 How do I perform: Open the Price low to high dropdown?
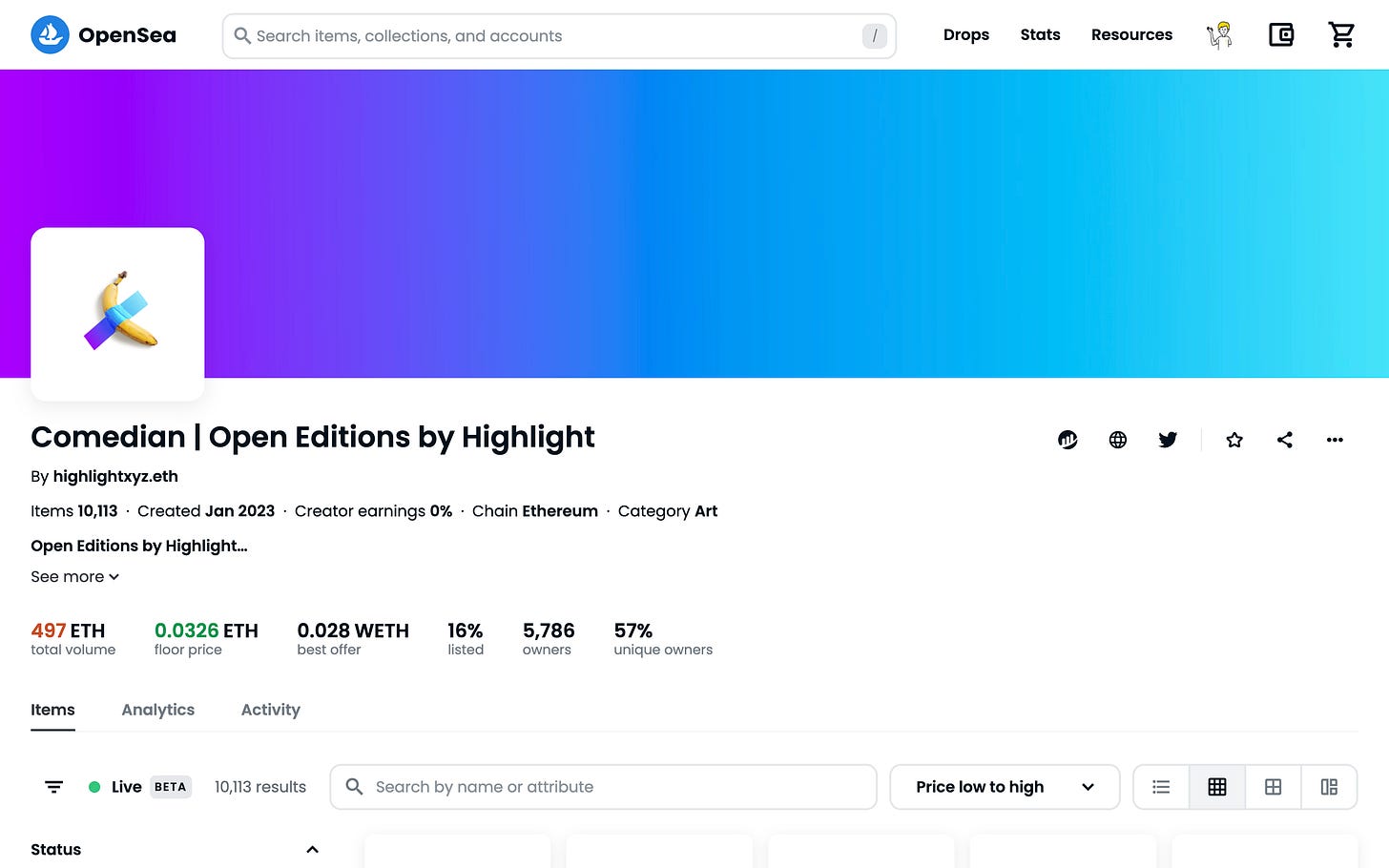click(x=1005, y=787)
